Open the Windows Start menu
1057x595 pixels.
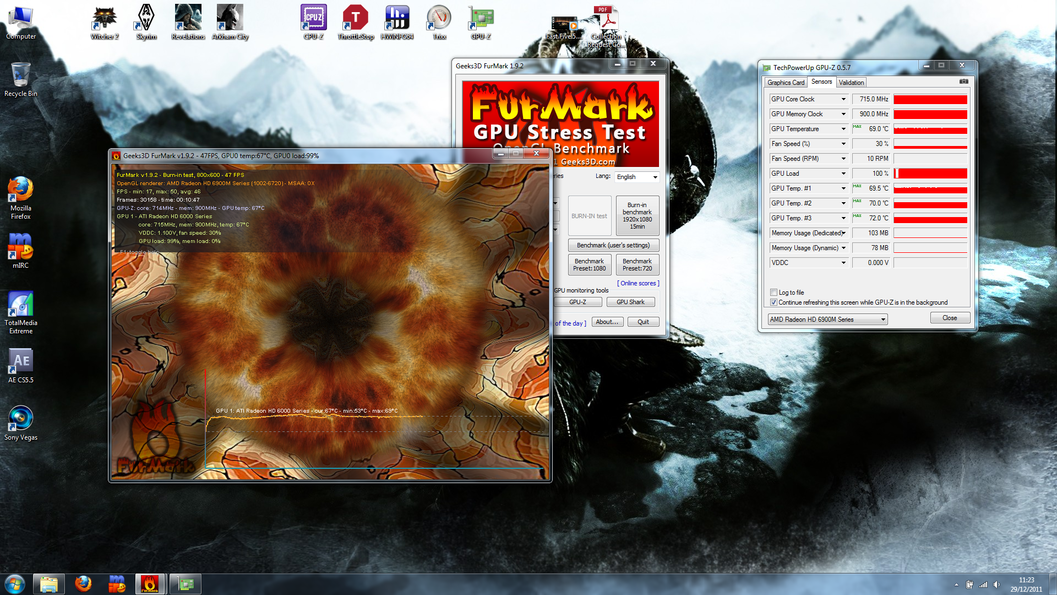tap(14, 584)
